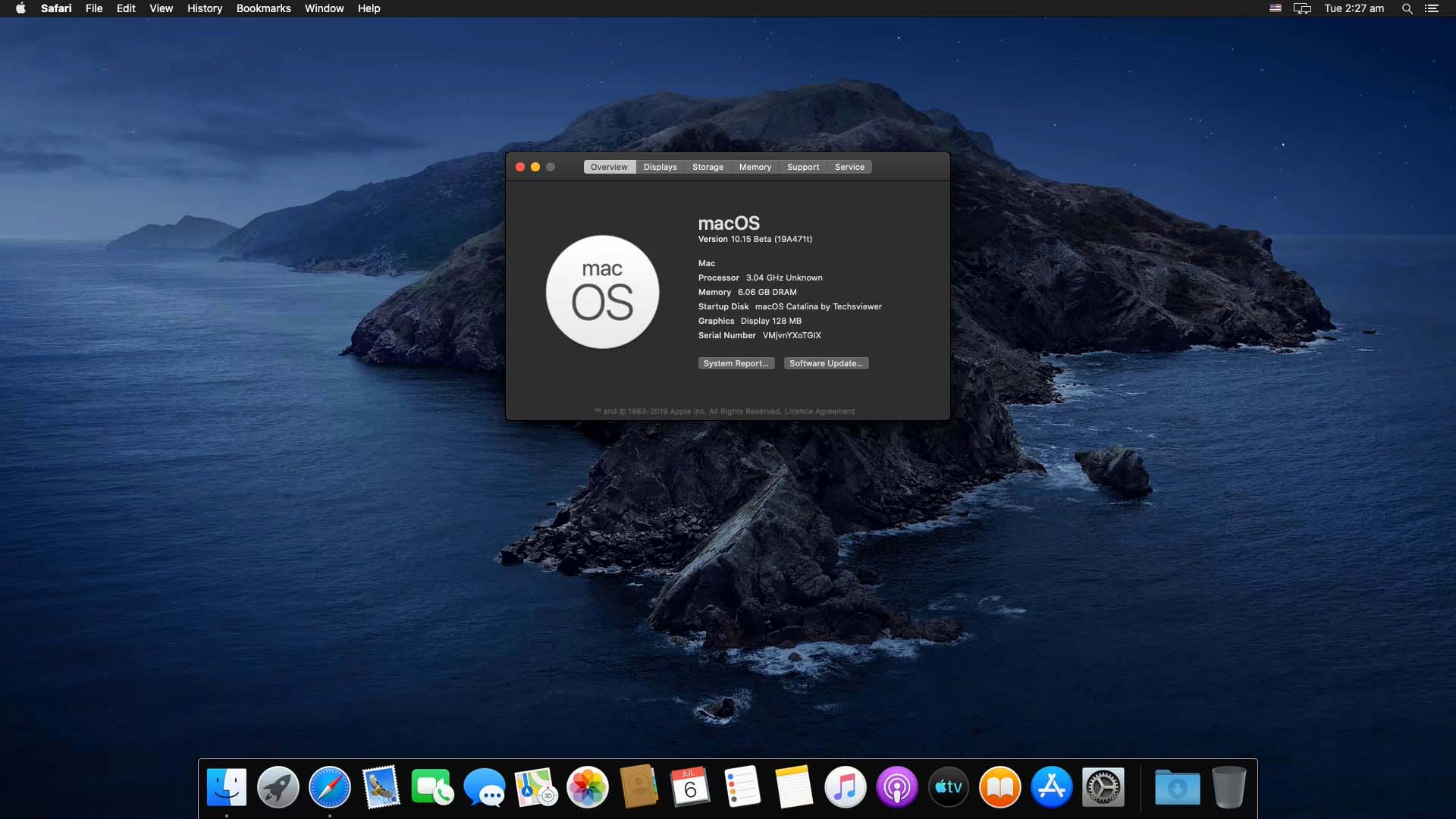
Task: Open System Preferences gear icon
Action: (x=1103, y=787)
